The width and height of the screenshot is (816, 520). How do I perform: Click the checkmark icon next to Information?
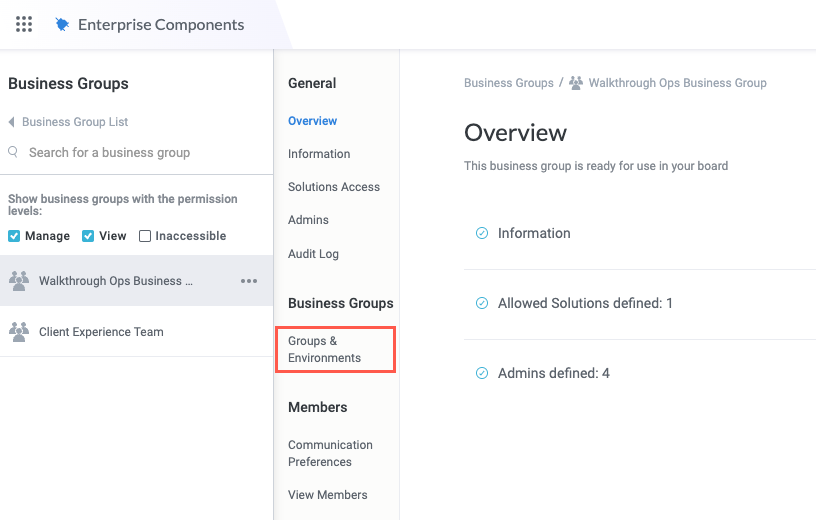tap(482, 233)
